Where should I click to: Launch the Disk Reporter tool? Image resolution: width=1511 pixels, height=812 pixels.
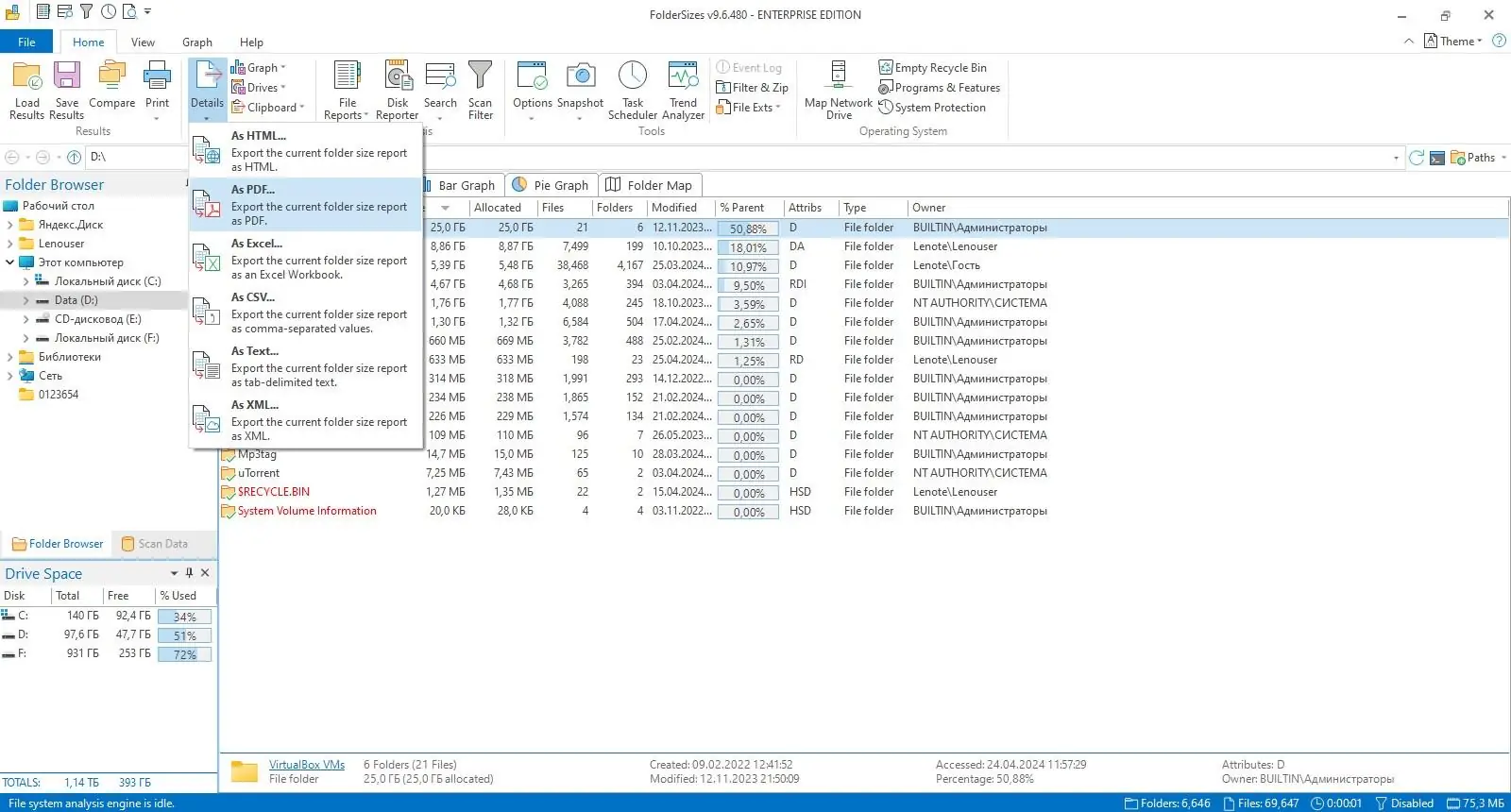[x=398, y=90]
